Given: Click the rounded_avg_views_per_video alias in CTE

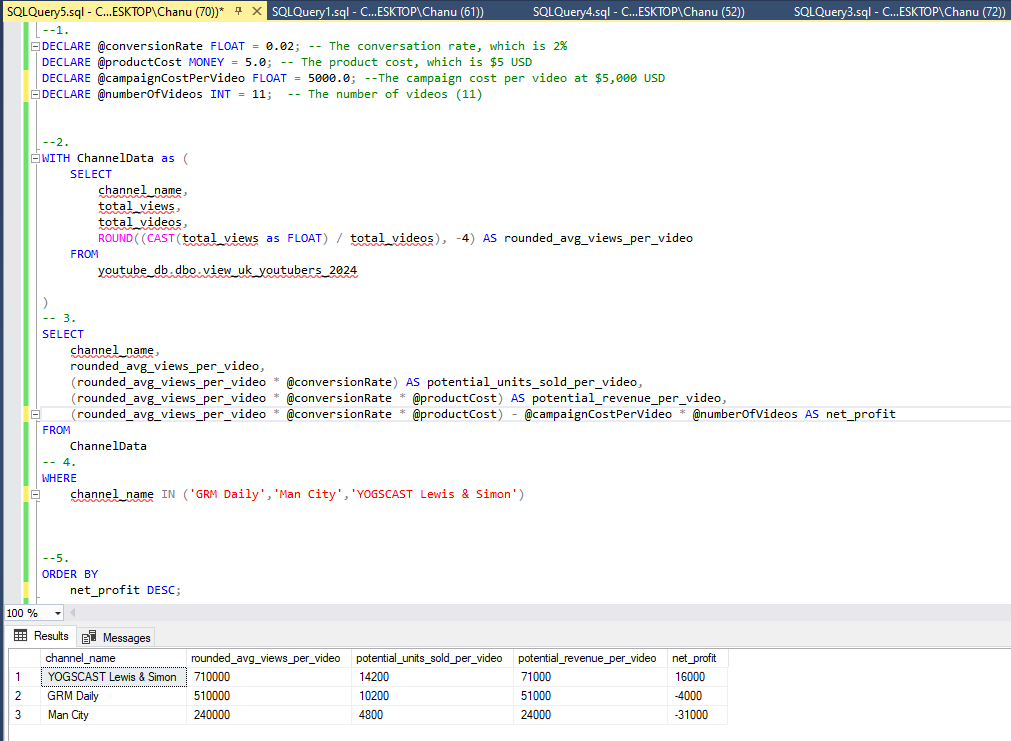Looking at the screenshot, I should [x=598, y=238].
